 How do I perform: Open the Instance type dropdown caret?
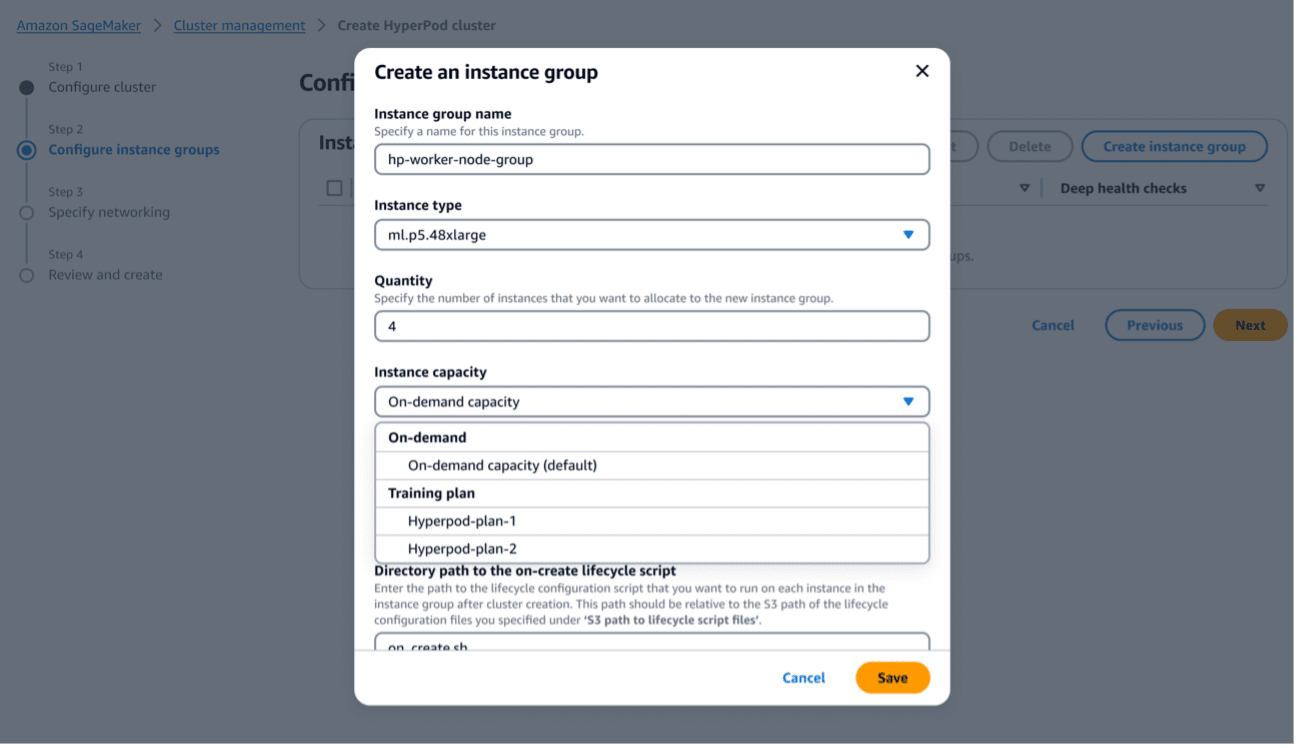908,234
